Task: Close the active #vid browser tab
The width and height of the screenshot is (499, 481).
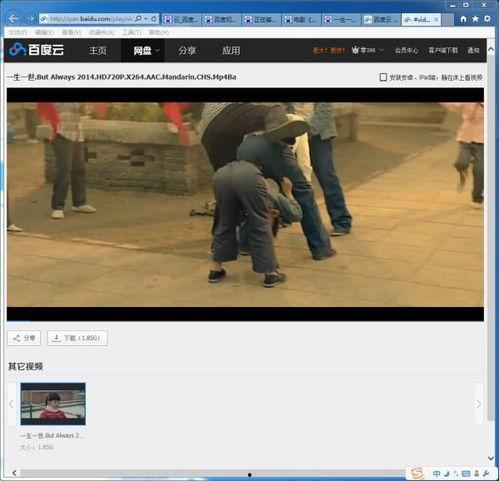Action: (436, 20)
